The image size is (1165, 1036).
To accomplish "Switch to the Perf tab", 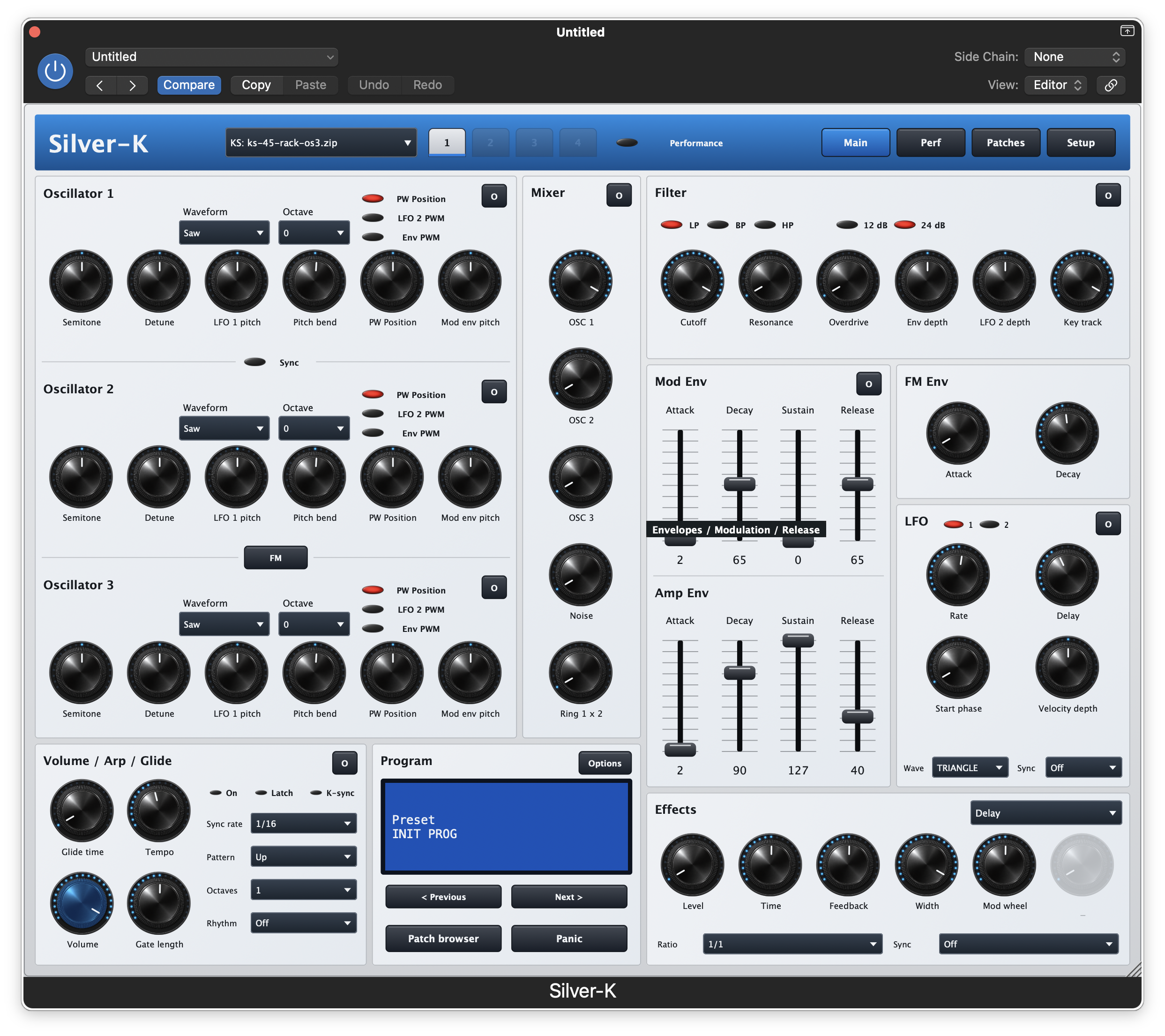I will [x=930, y=143].
